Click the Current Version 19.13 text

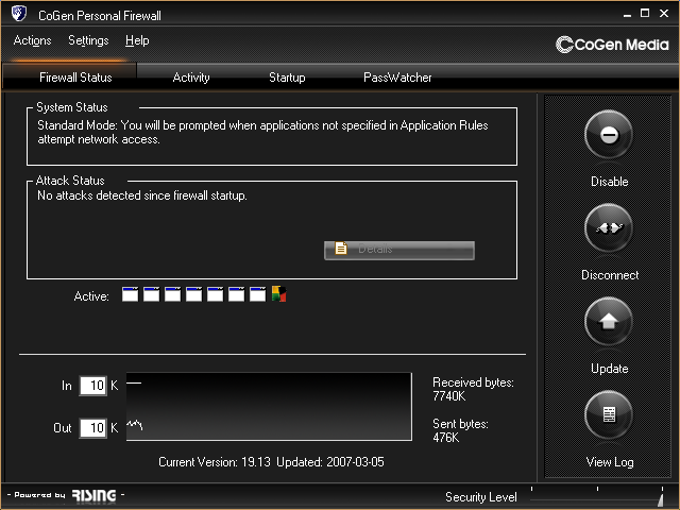[x=214, y=462]
